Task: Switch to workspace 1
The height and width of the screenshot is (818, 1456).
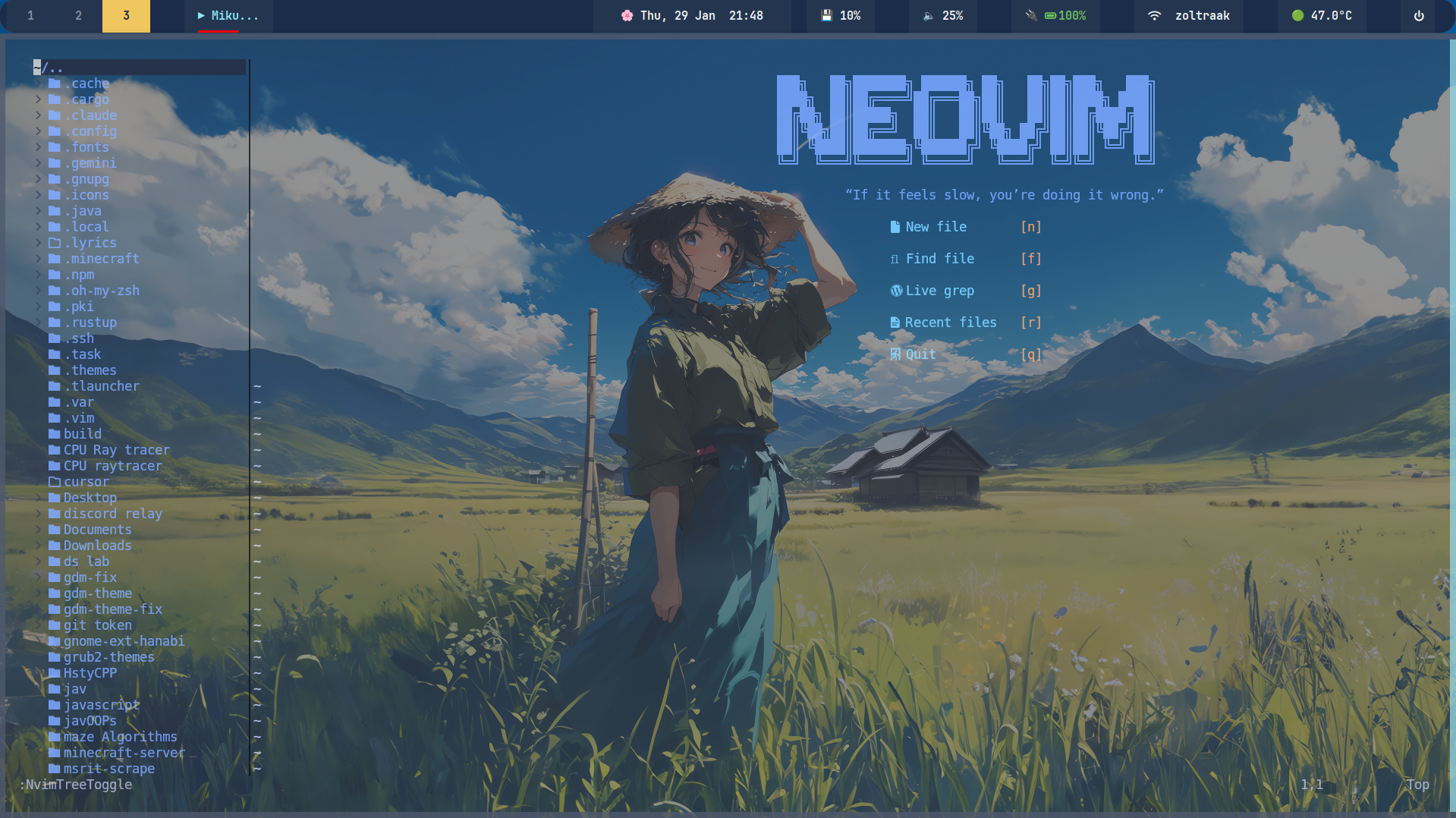Action: pyautogui.click(x=30, y=15)
